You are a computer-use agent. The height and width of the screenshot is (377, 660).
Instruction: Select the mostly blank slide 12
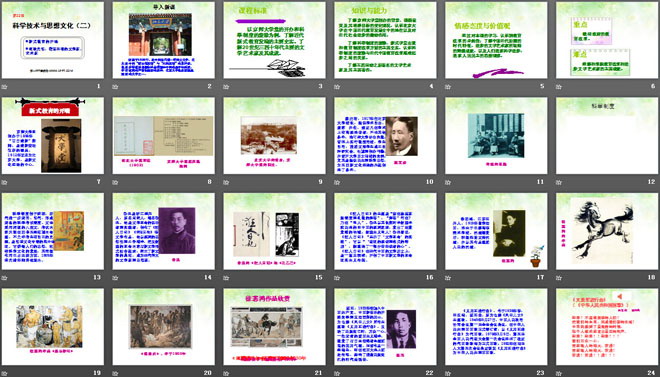coord(607,135)
